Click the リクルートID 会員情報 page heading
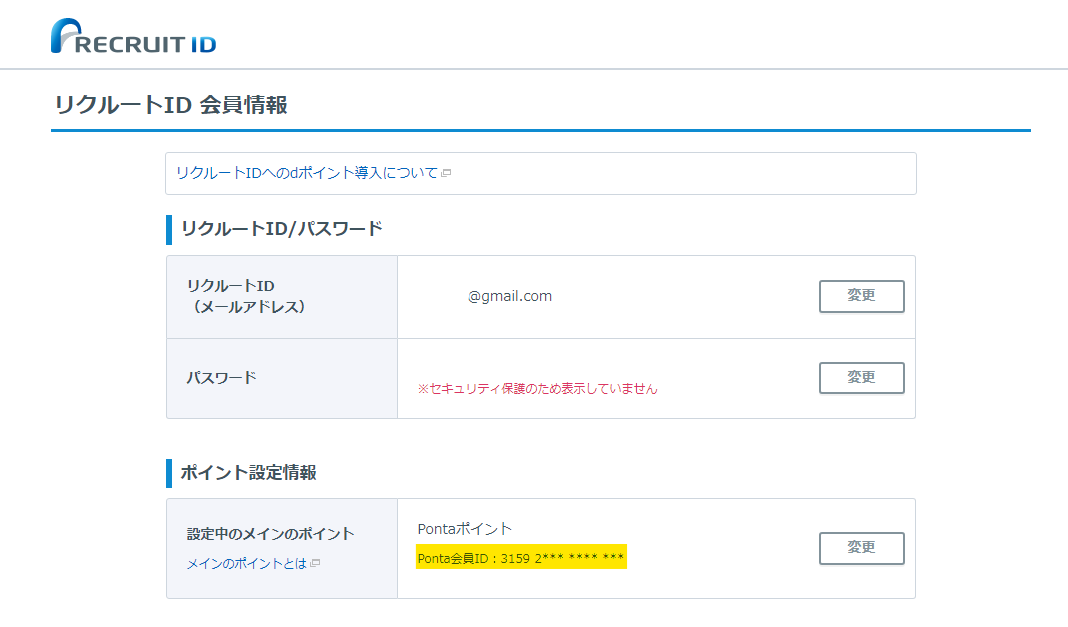This screenshot has width=1068, height=627. pyautogui.click(x=171, y=105)
